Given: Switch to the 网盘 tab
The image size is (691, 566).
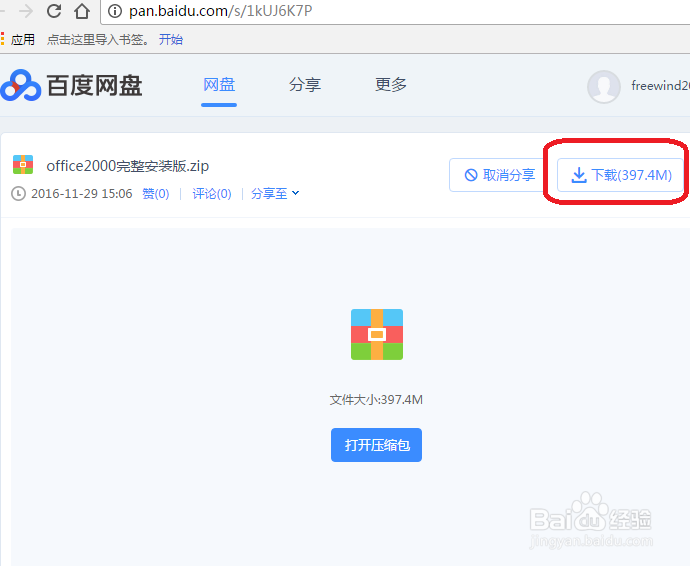Looking at the screenshot, I should click(219, 85).
